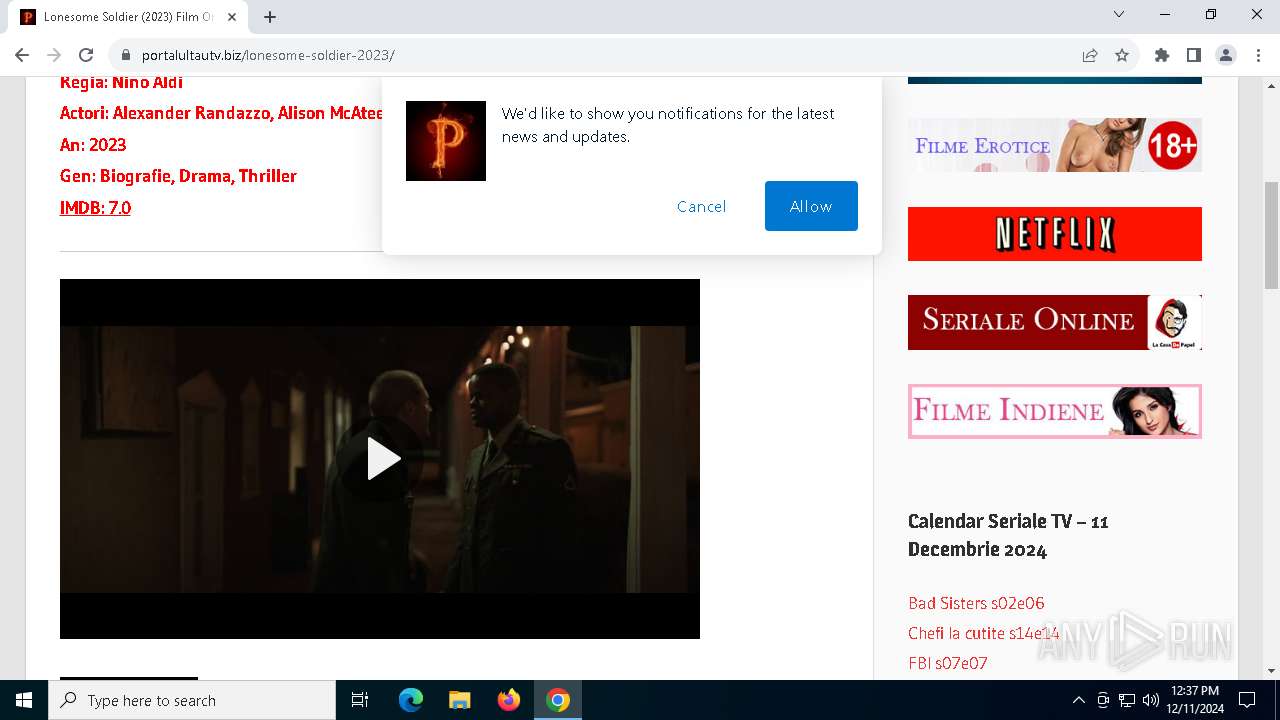This screenshot has height=720, width=1280.
Task: Open FBI s07e07 link
Action: coord(948,663)
